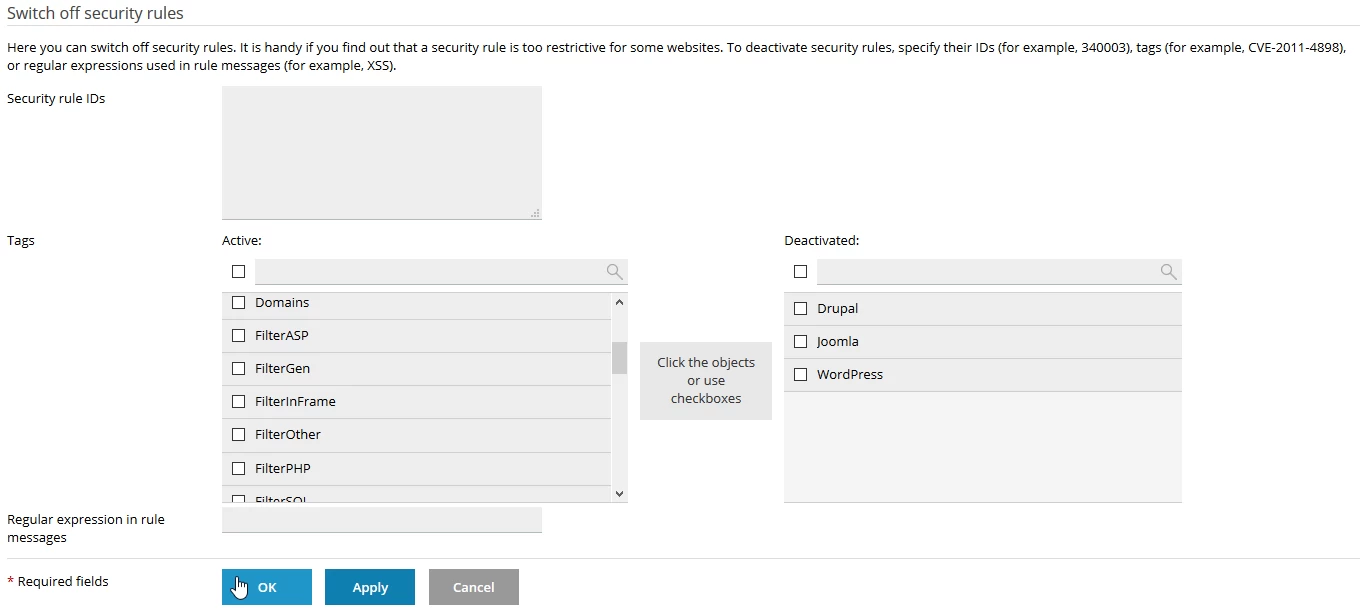Click the Apply button
1369x612 pixels.
(x=369, y=587)
